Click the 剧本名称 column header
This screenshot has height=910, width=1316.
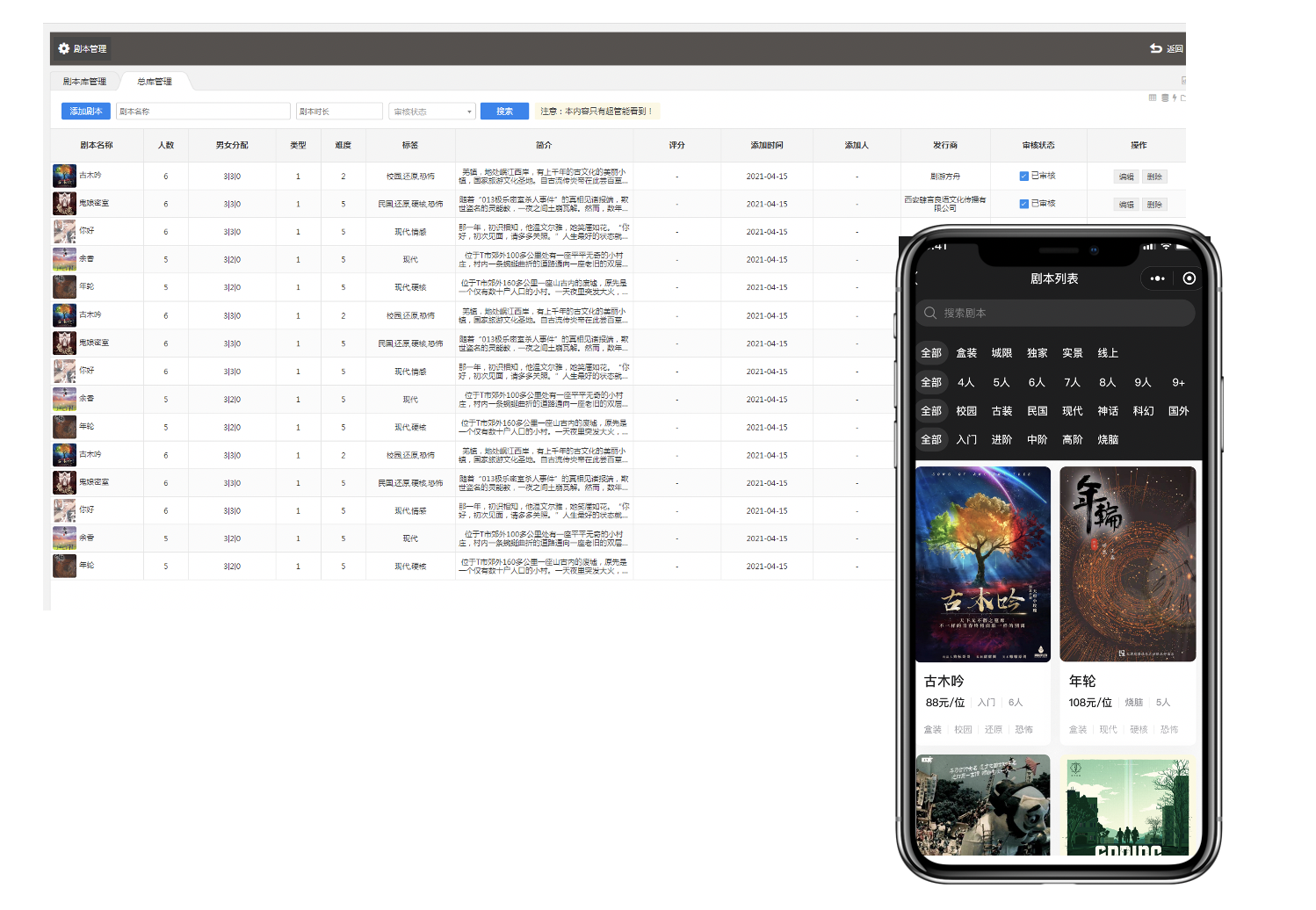click(x=97, y=146)
